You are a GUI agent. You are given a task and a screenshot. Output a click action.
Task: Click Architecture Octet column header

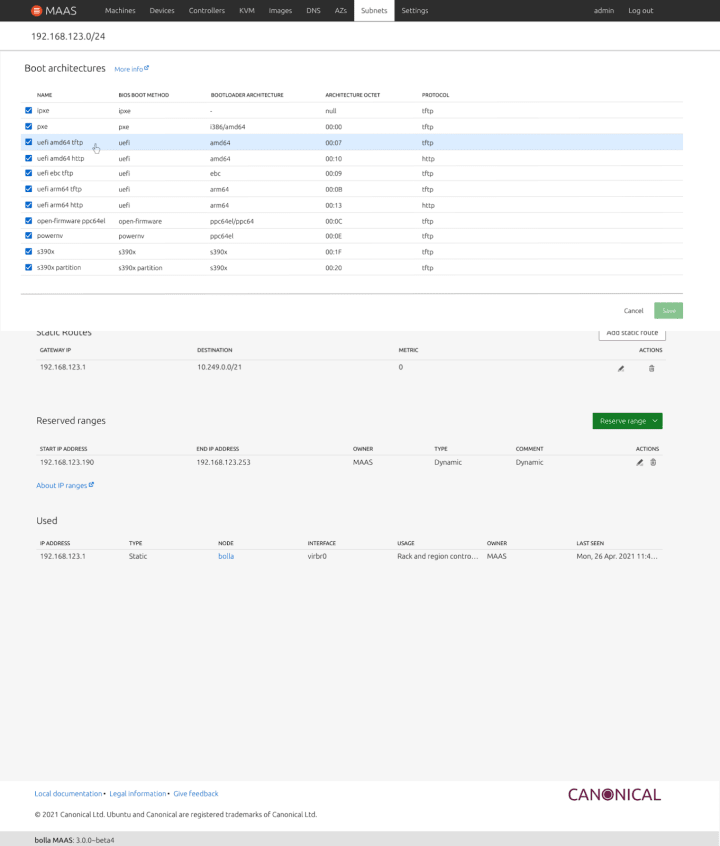point(352,95)
